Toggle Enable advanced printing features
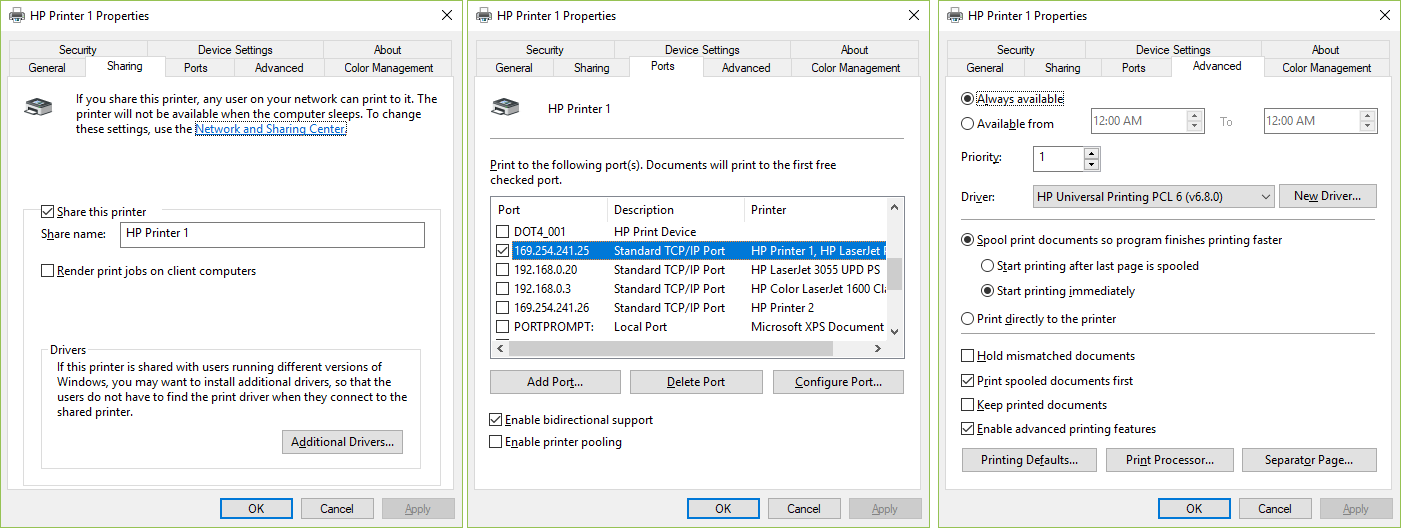Screen dimensions: 1402x531 click(967, 429)
